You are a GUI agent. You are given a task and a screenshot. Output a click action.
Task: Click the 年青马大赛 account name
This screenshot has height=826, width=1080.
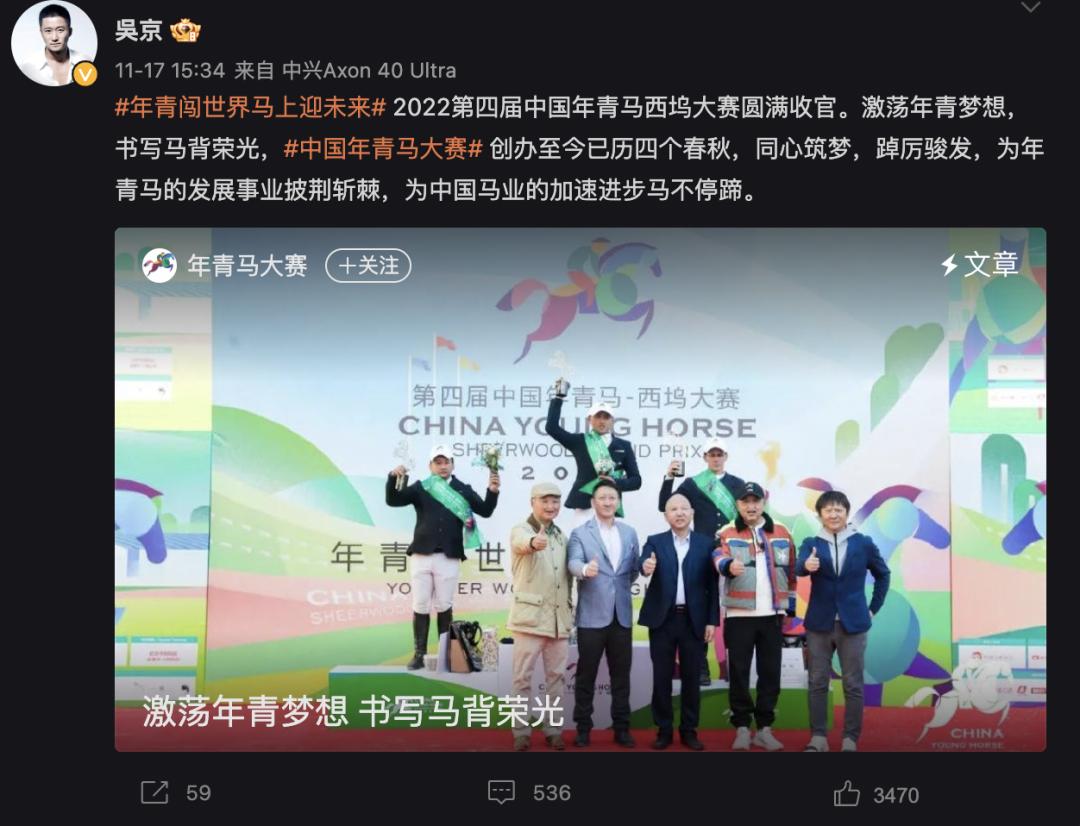[247, 265]
